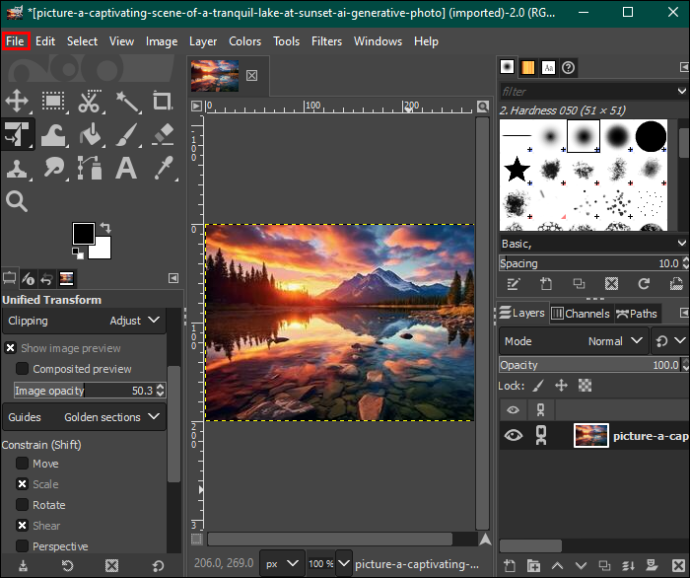Raise the selected layer one step
Image resolution: width=690 pixels, height=578 pixels.
(557, 565)
